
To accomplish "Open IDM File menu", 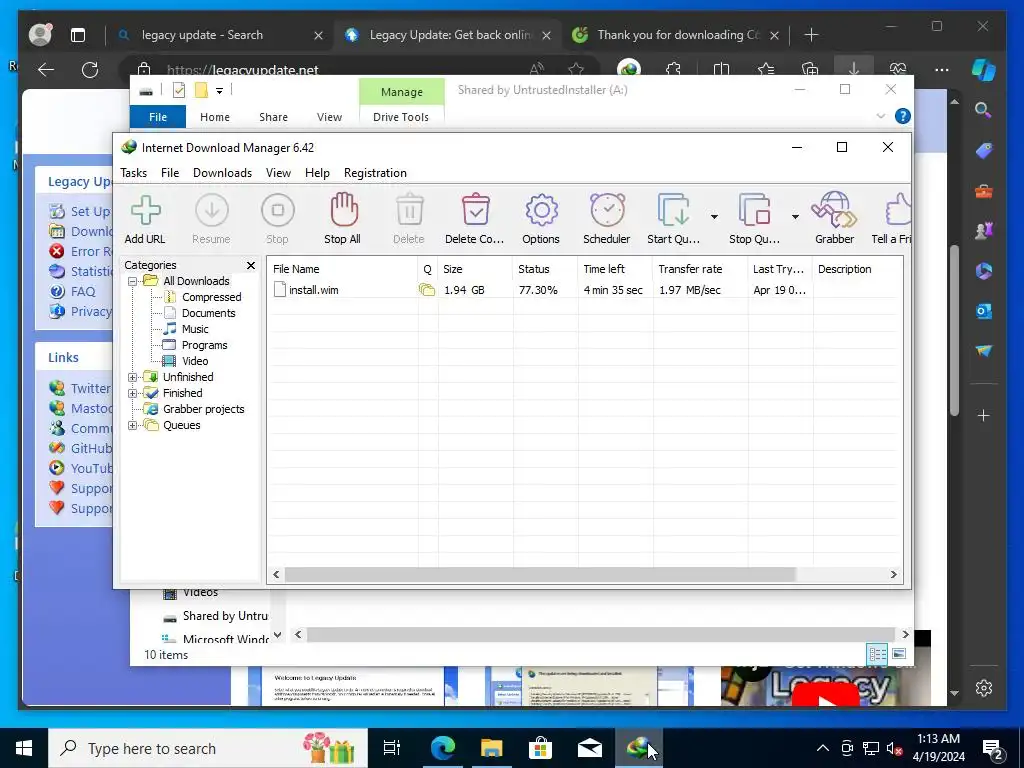I will point(170,173).
